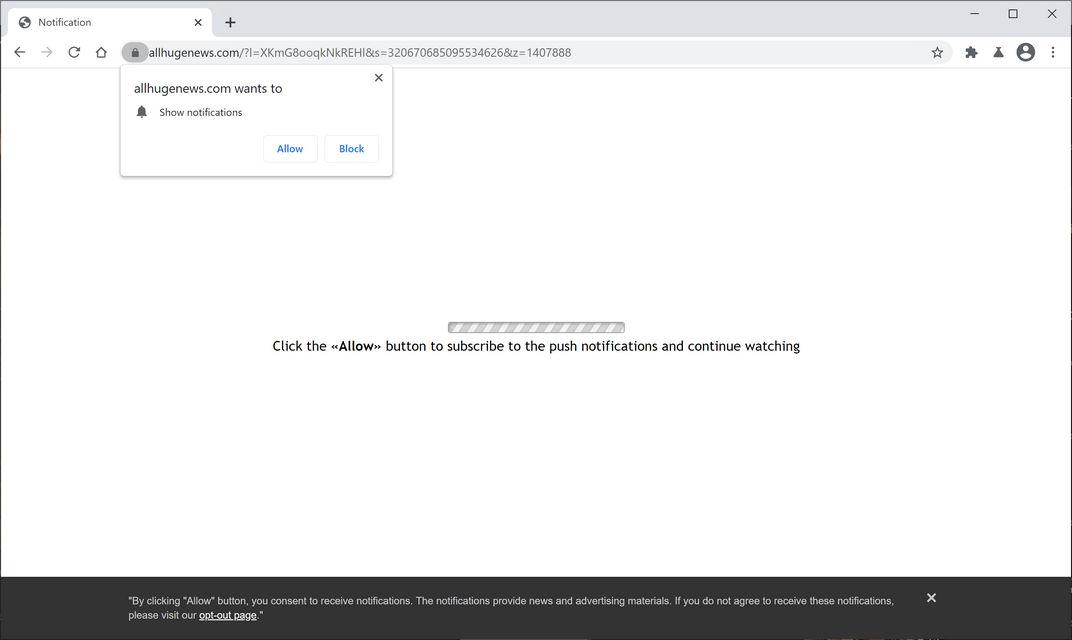Open the extensions puzzle-piece icon
Screen dimensions: 1072x640
point(970,52)
